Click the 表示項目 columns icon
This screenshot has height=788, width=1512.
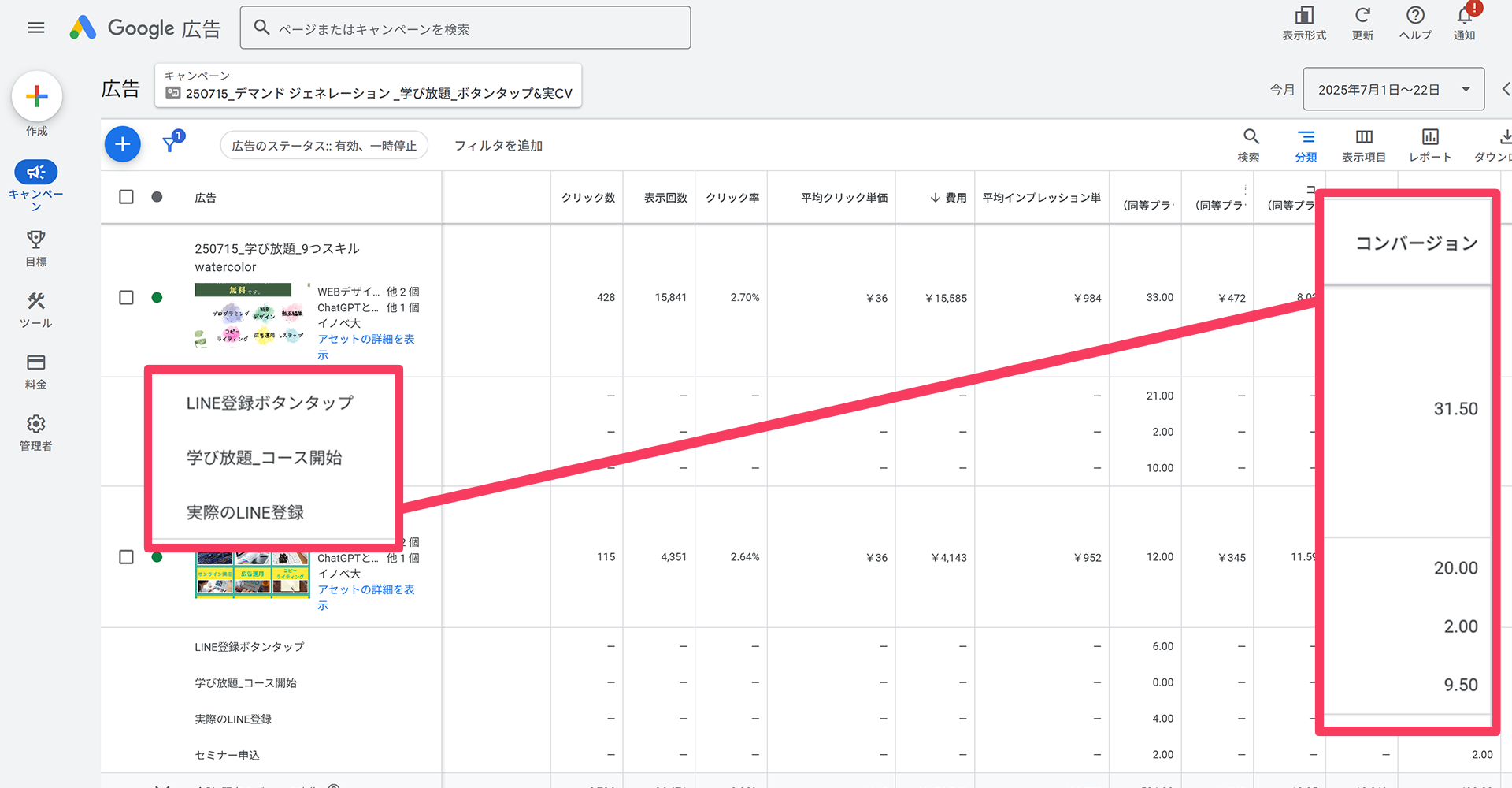click(1364, 138)
